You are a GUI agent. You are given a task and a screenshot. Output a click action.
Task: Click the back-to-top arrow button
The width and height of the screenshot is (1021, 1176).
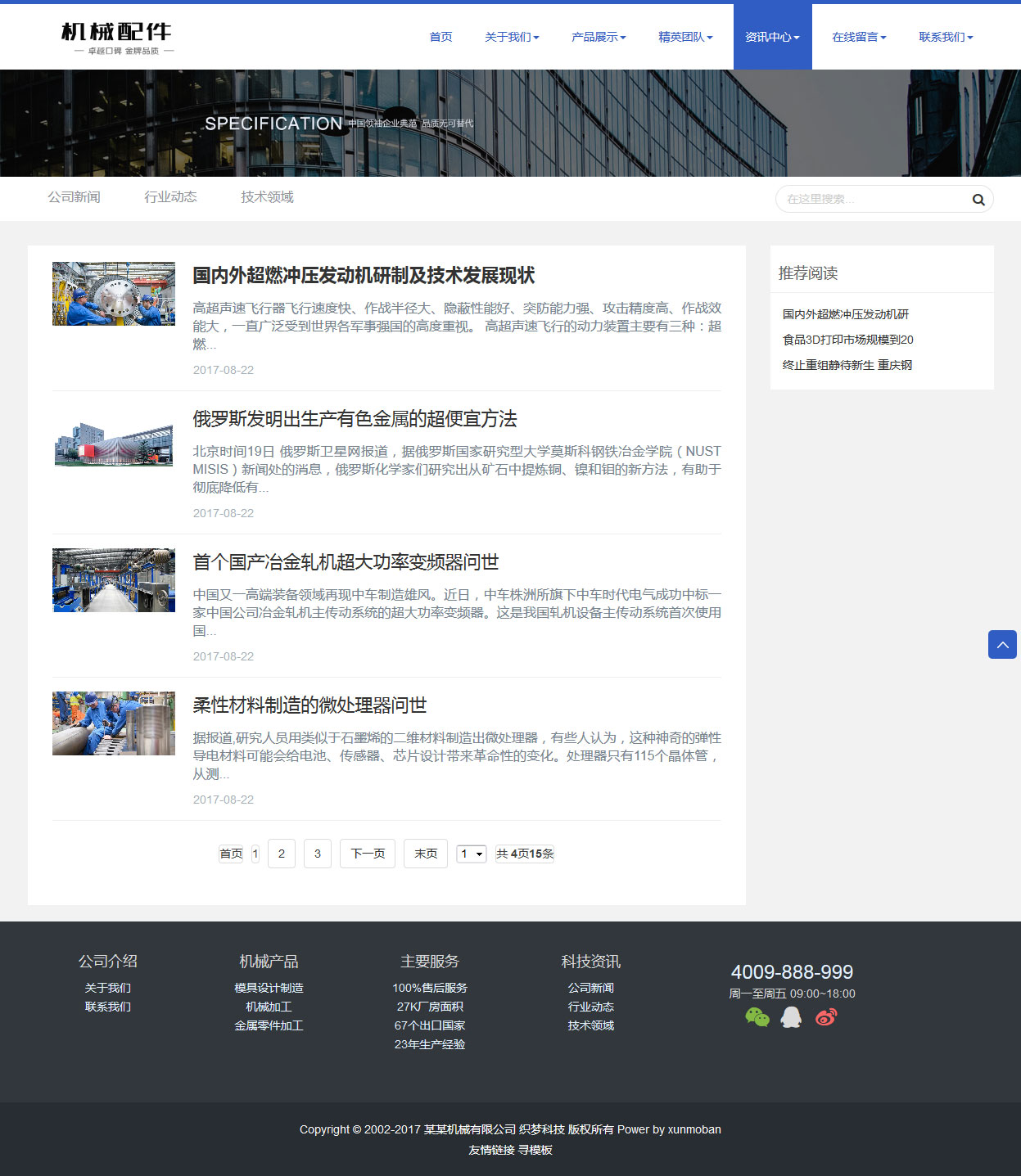[x=1002, y=645]
